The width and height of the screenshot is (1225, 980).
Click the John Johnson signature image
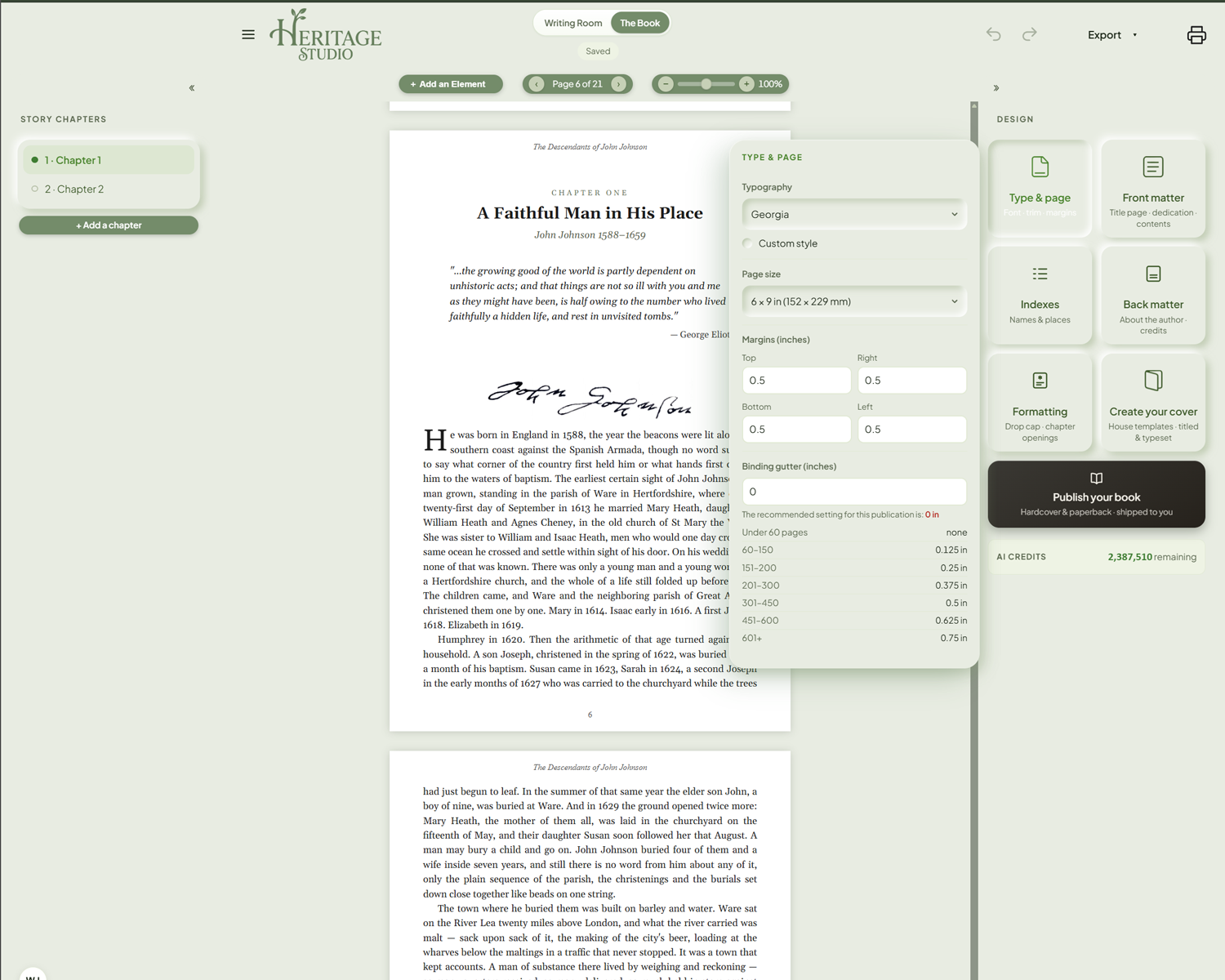(590, 399)
